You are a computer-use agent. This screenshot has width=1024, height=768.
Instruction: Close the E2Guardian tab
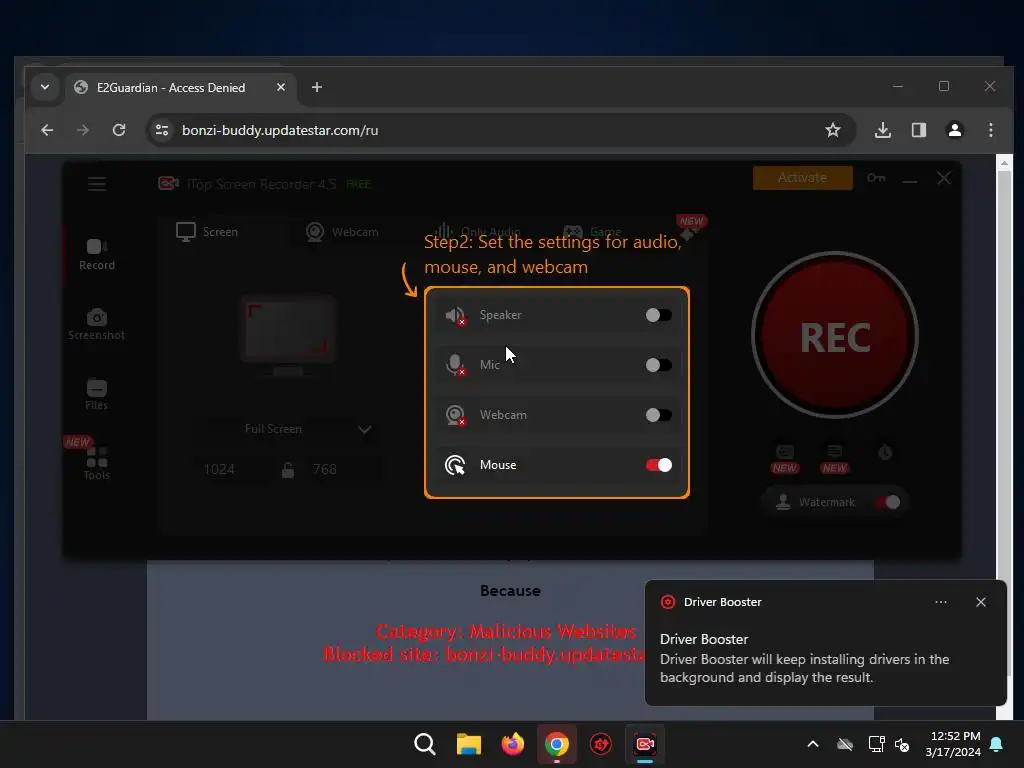(281, 87)
